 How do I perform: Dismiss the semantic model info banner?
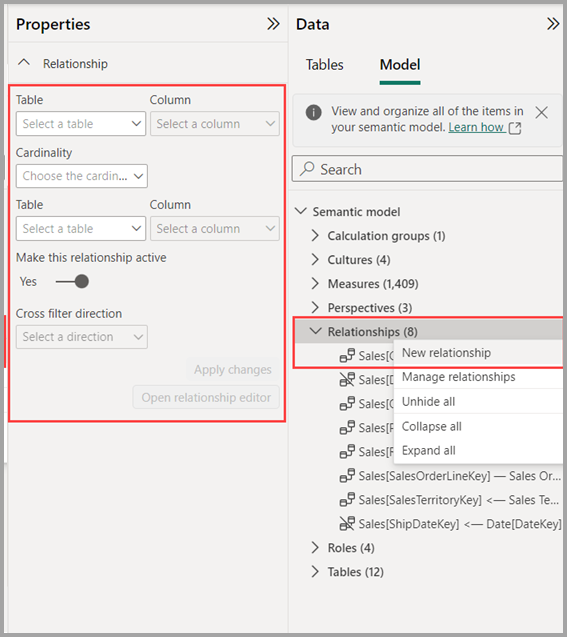point(541,112)
